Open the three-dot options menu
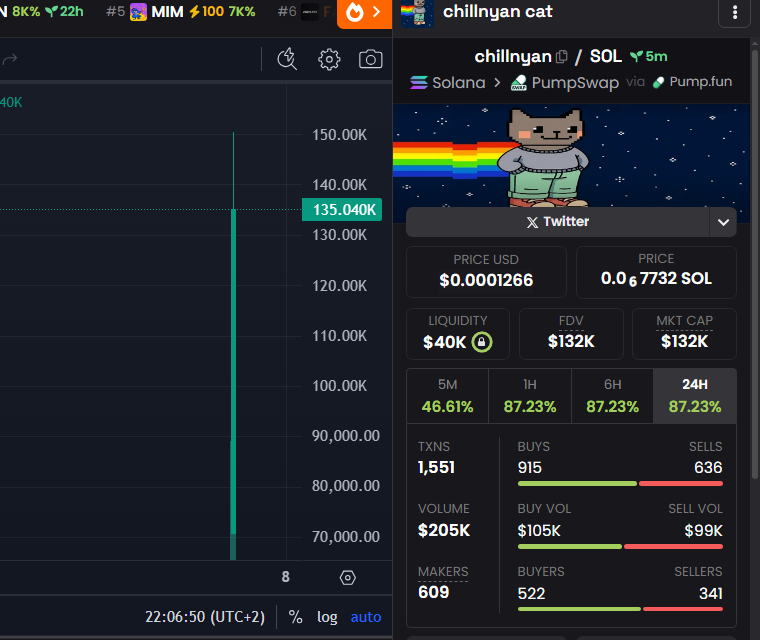Screen dimensions: 760x640 734,13
